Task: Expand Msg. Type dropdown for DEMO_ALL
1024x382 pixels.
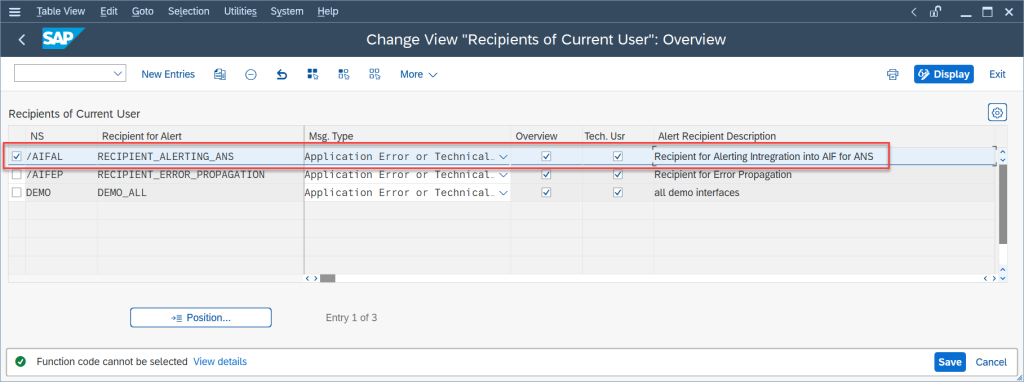Action: [x=503, y=193]
